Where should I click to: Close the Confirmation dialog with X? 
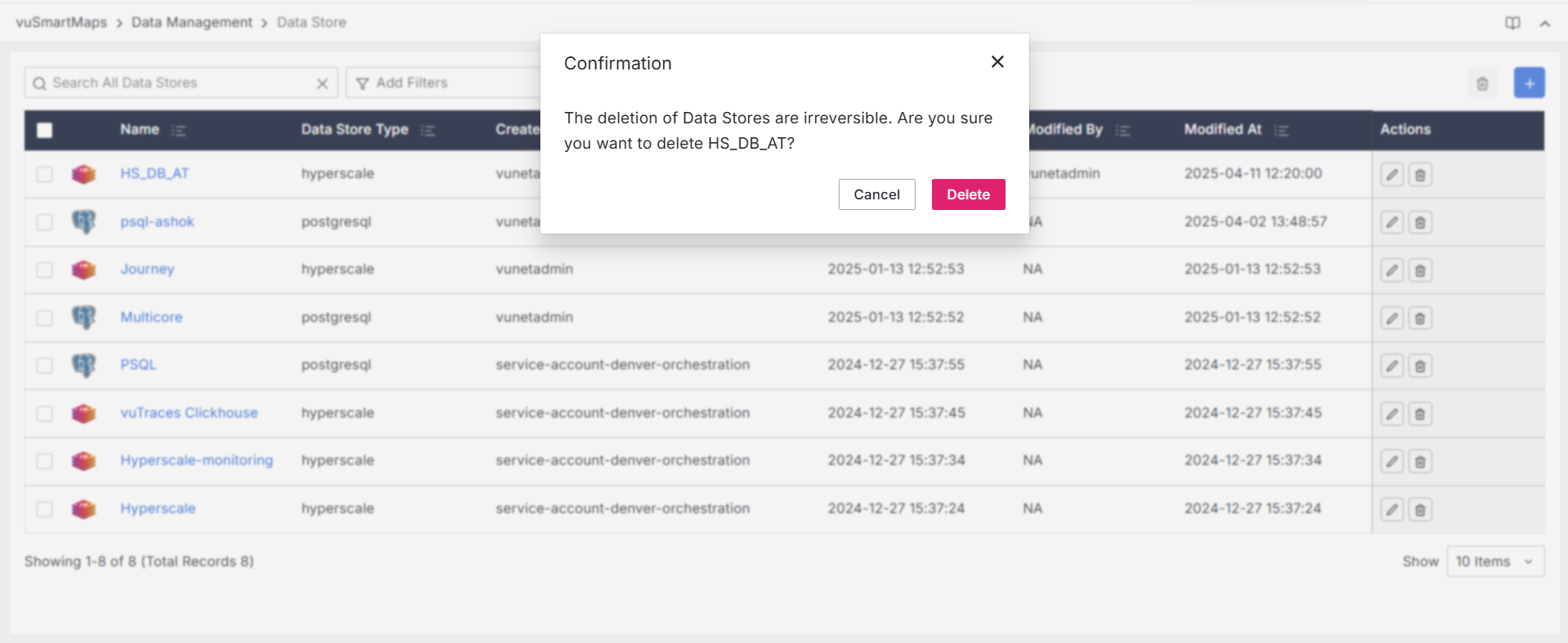[997, 62]
